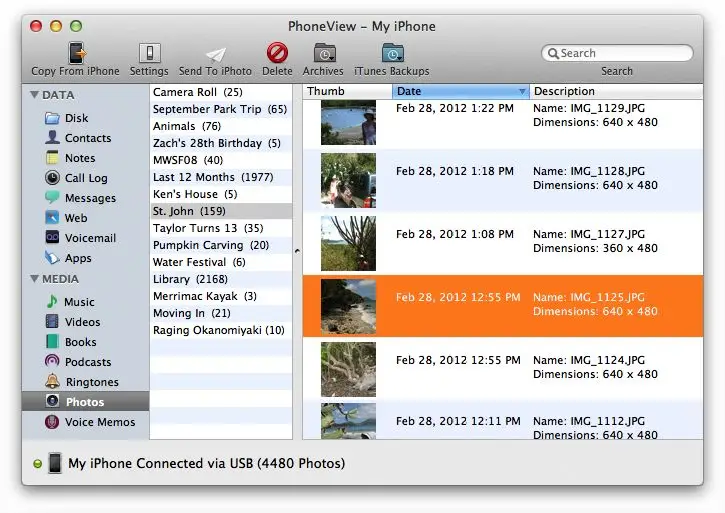This screenshot has height=513, width=725.
Task: Select the Ringtones bell icon
Action: click(52, 381)
